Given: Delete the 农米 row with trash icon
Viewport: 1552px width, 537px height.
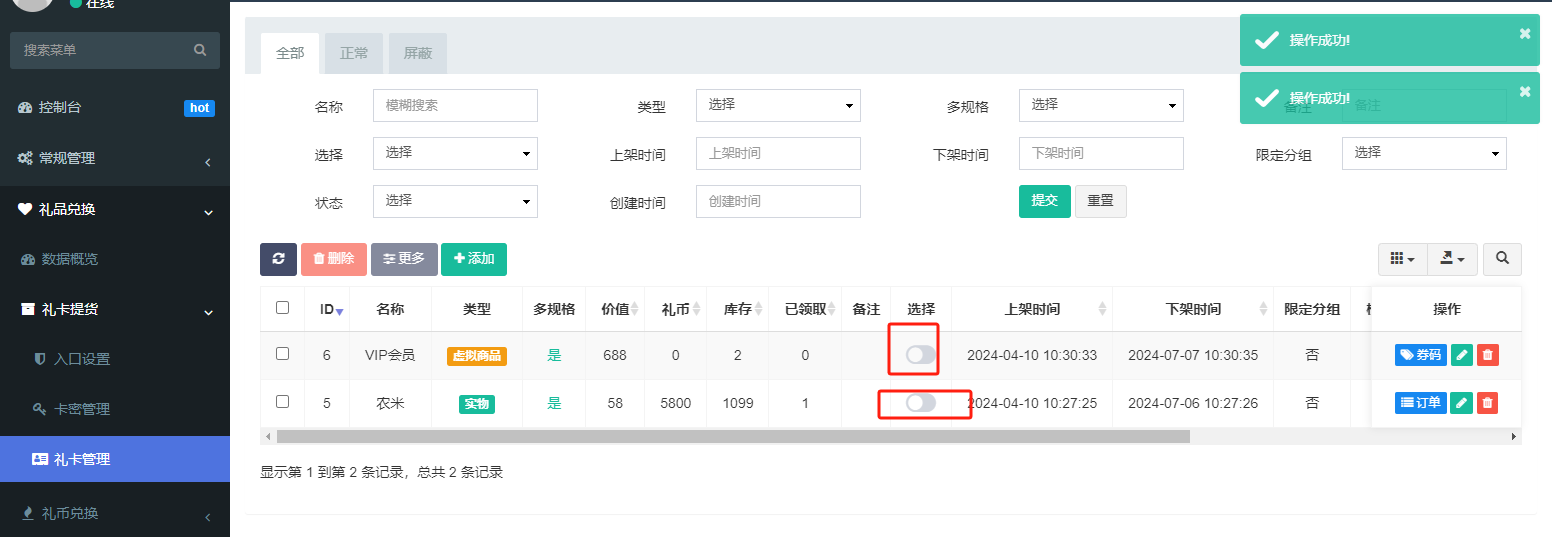Looking at the screenshot, I should (x=1488, y=402).
